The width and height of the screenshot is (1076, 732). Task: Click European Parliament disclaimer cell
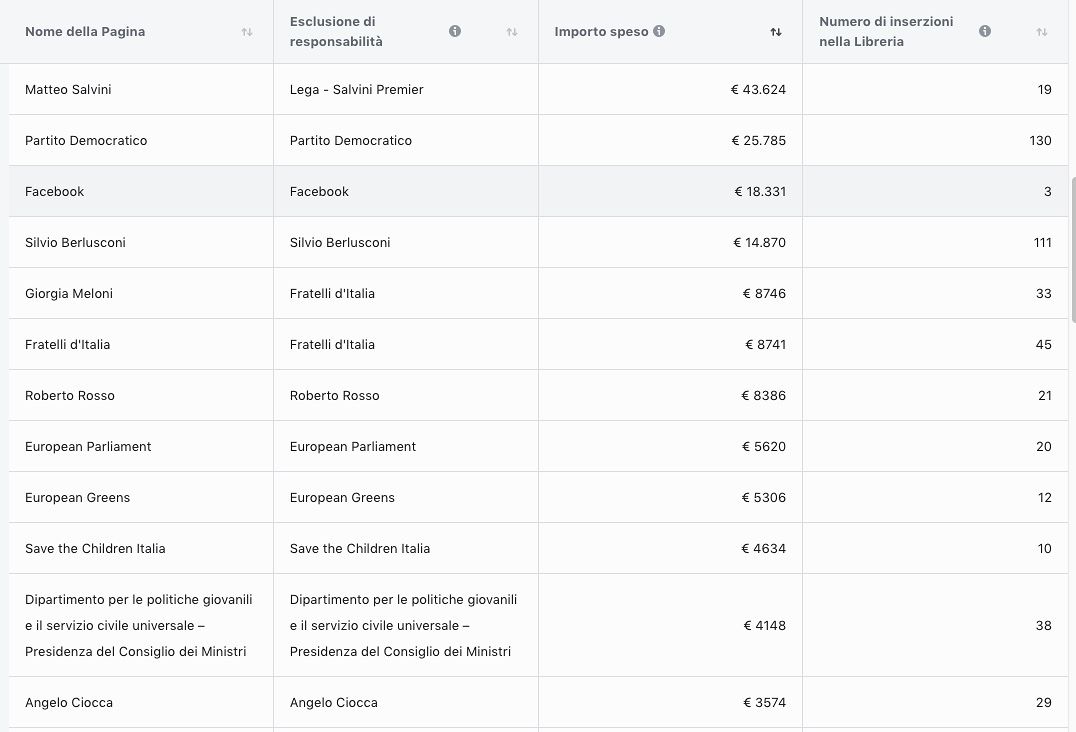pos(353,447)
